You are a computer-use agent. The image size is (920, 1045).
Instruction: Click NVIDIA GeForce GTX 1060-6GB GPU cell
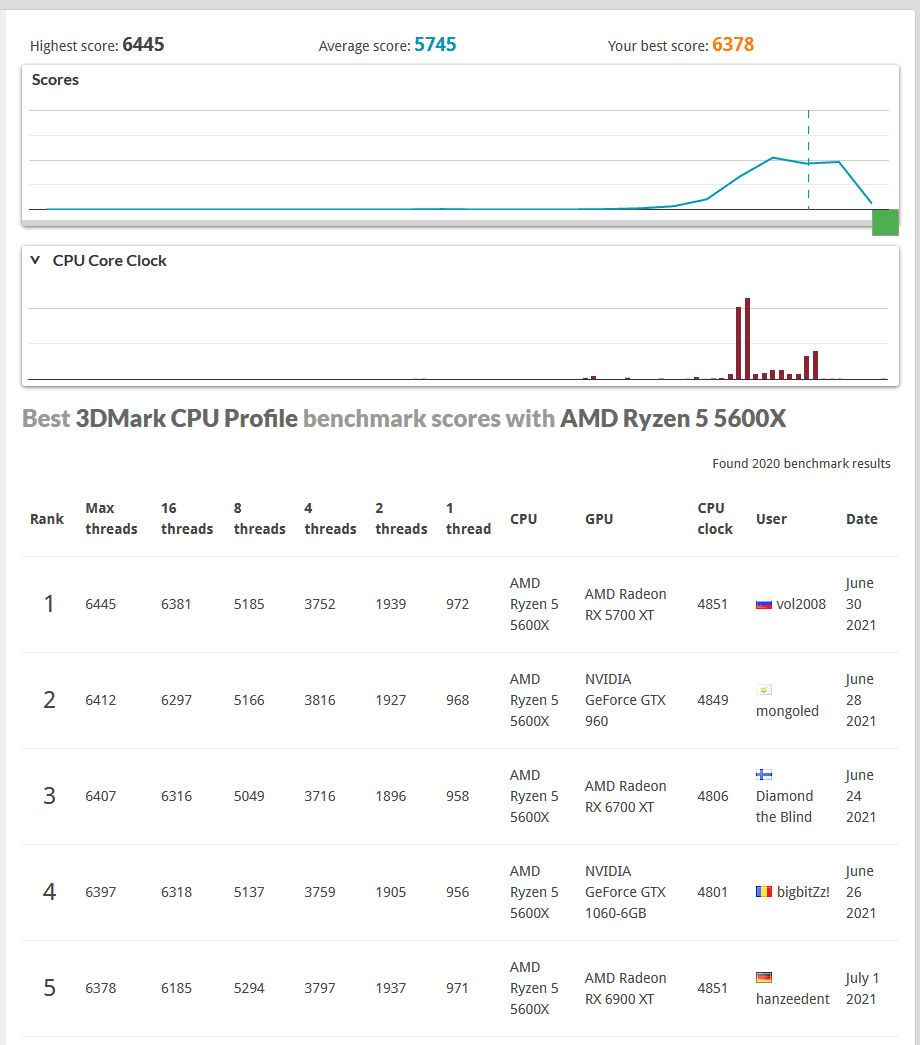(x=625, y=892)
